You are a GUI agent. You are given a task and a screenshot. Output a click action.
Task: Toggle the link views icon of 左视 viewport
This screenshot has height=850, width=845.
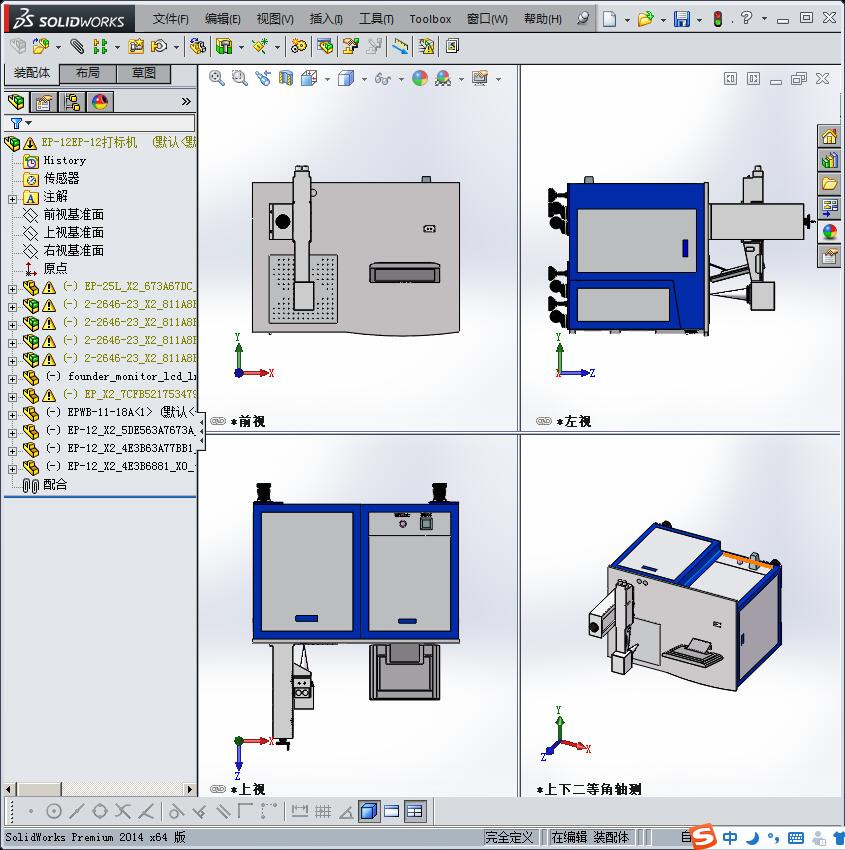pyautogui.click(x=544, y=421)
